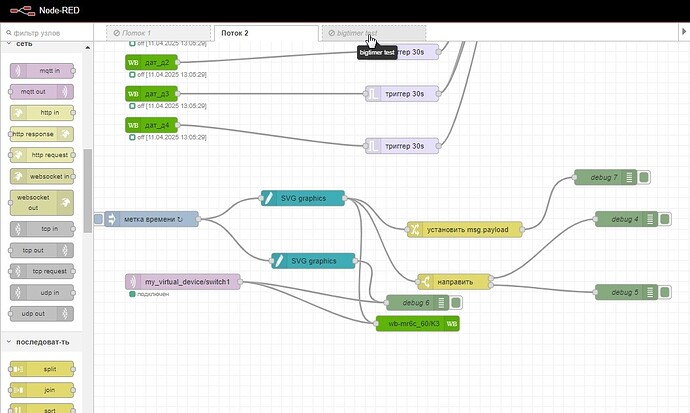Select the debug 5 node body

pos(627,292)
